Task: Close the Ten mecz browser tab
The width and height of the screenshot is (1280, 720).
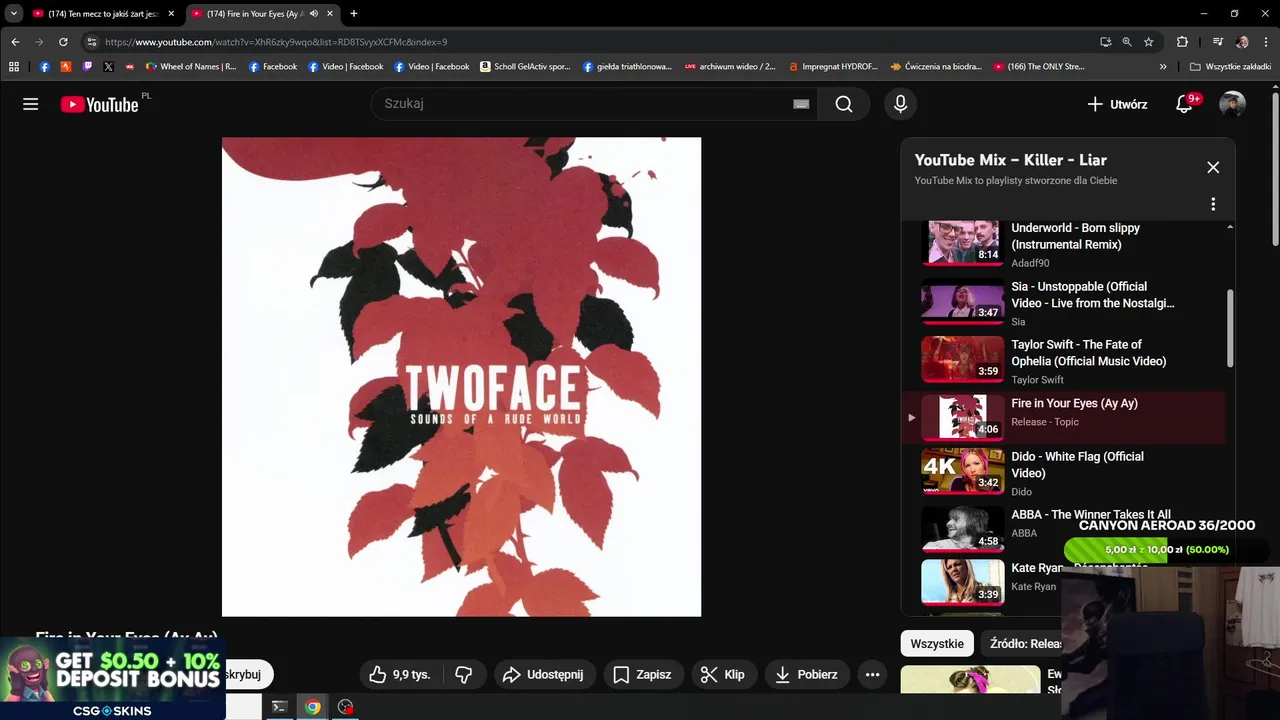Action: [x=171, y=14]
